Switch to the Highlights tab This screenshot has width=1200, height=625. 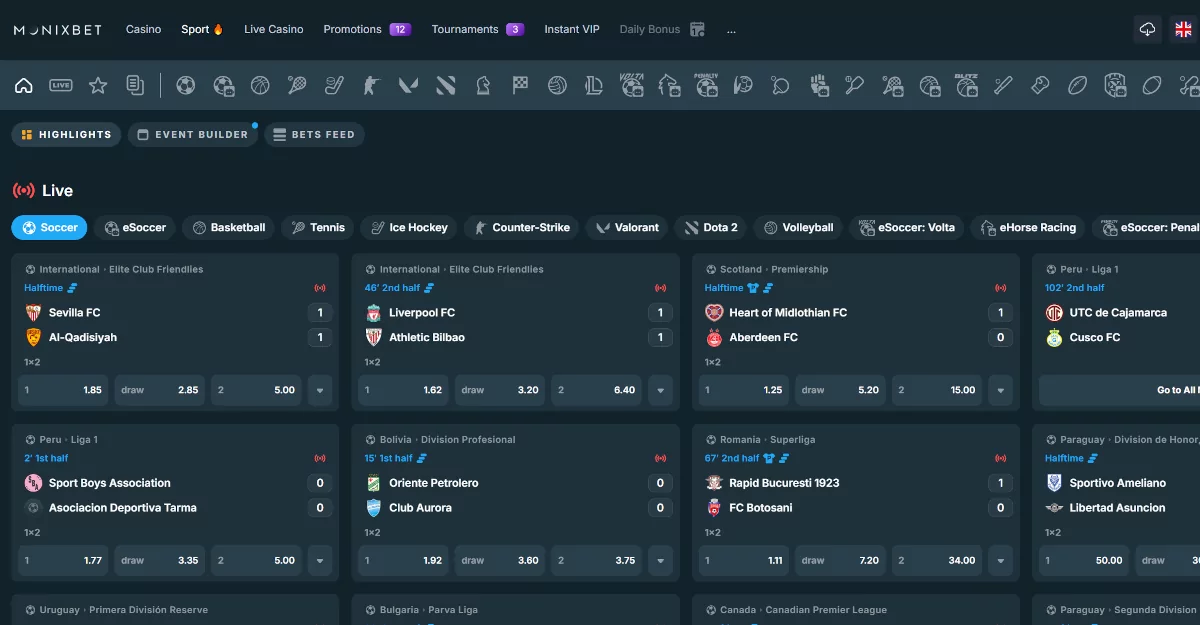click(x=66, y=134)
